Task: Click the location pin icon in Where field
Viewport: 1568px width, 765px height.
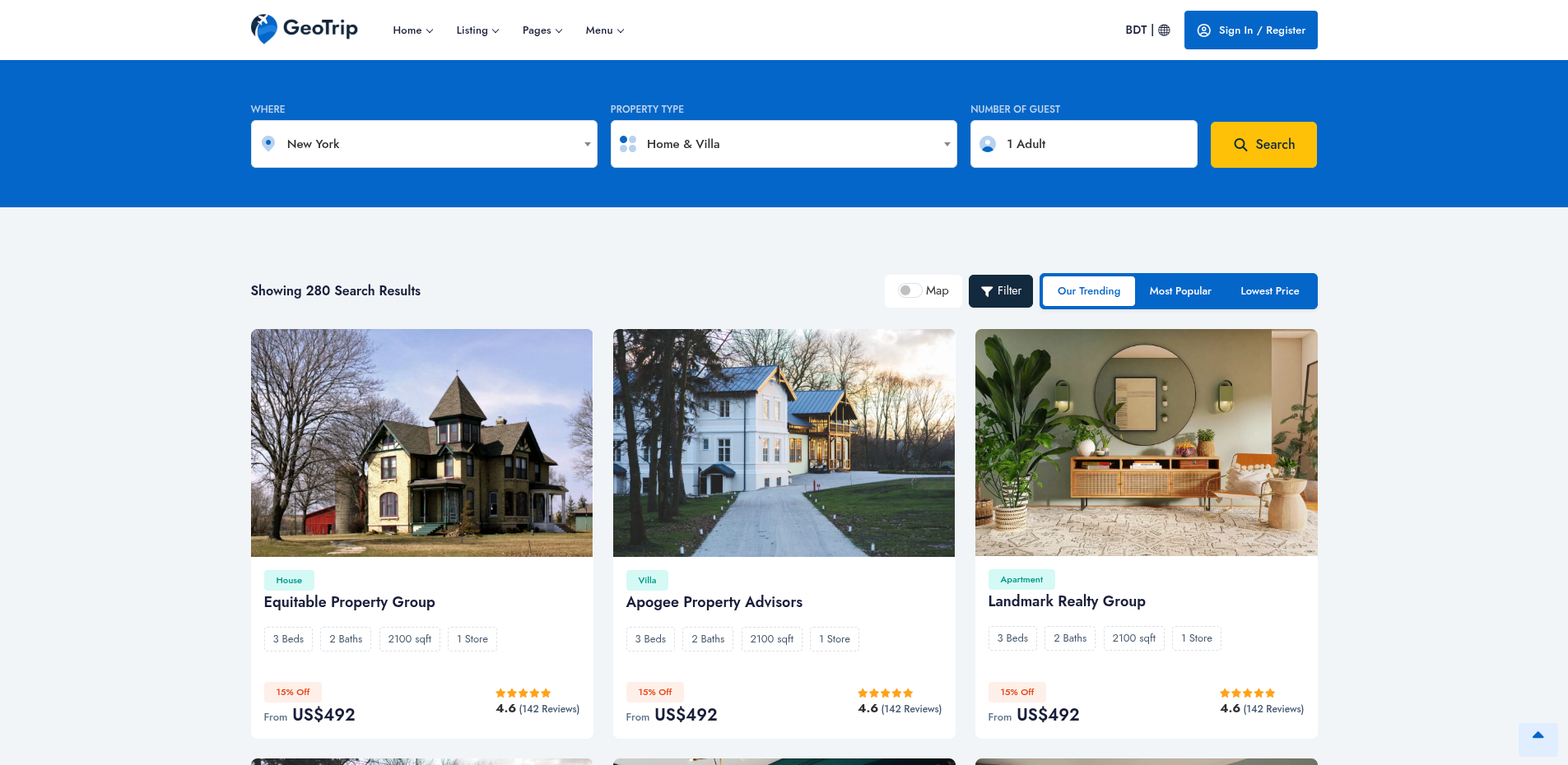Action: click(268, 143)
